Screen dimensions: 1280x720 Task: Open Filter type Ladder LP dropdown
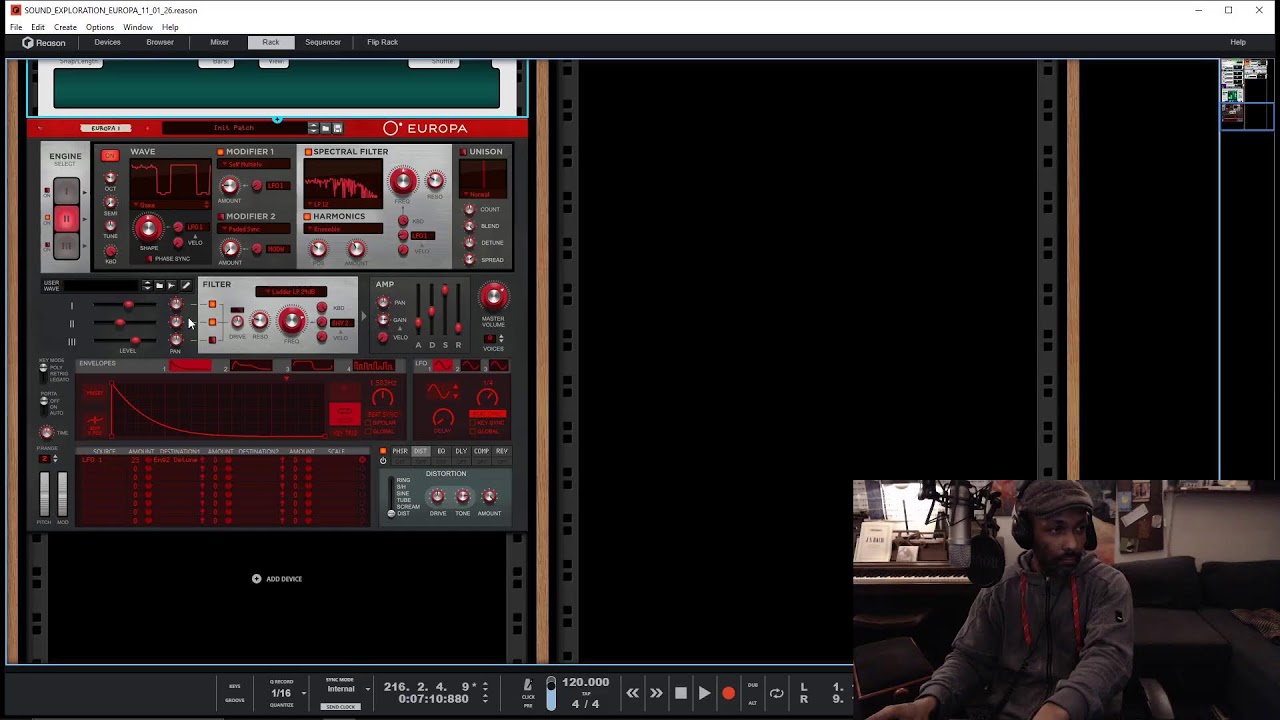click(291, 292)
